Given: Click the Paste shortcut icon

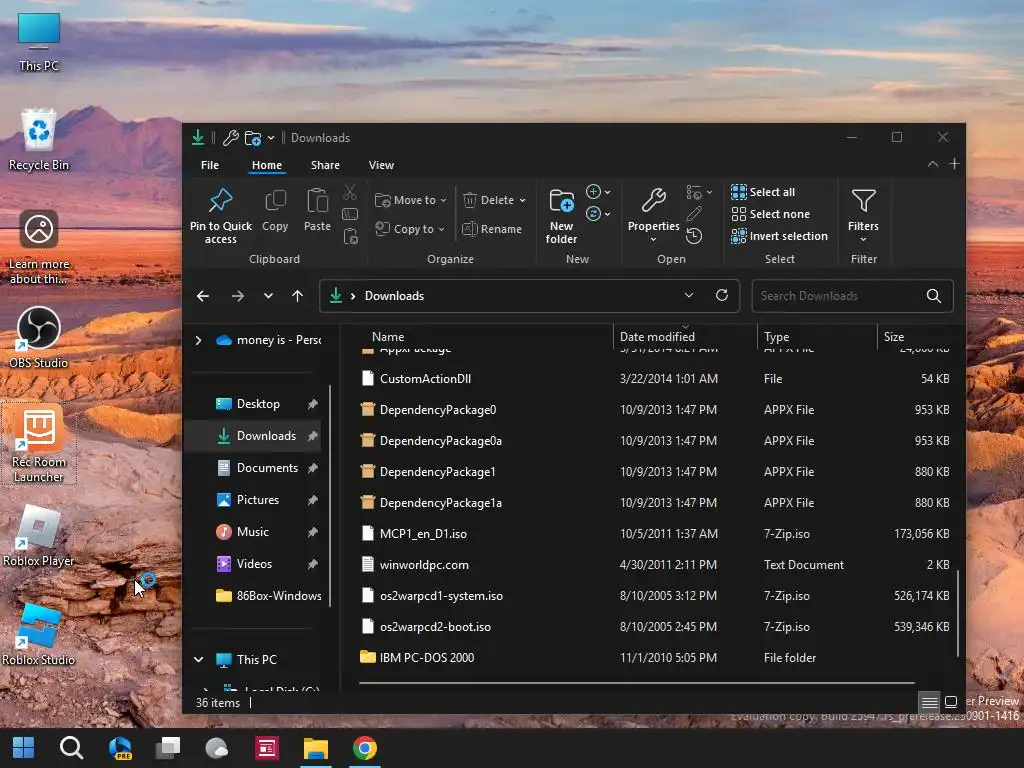Looking at the screenshot, I should point(351,236).
